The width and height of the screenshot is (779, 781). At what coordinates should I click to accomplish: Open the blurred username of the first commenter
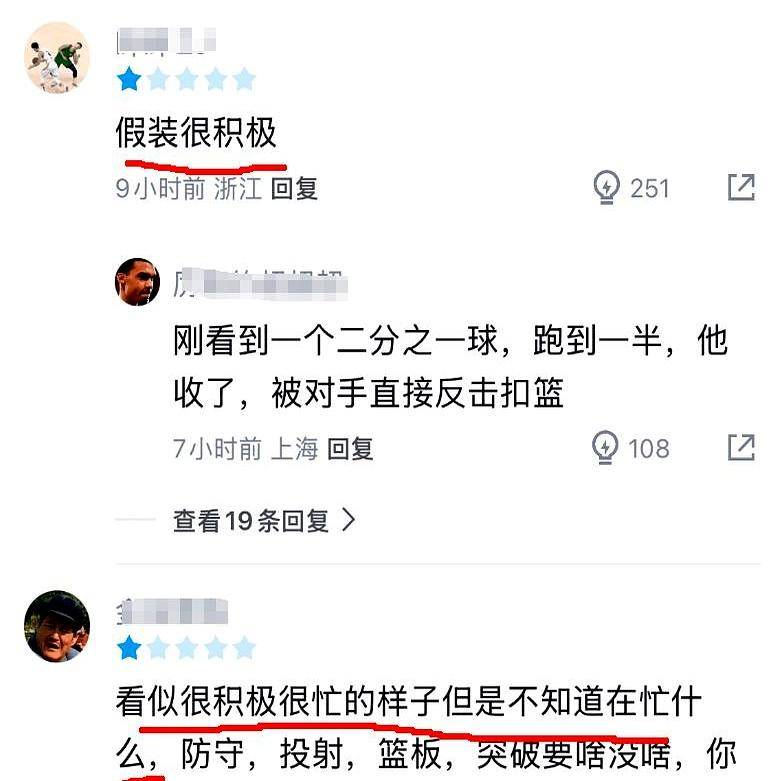(x=166, y=40)
